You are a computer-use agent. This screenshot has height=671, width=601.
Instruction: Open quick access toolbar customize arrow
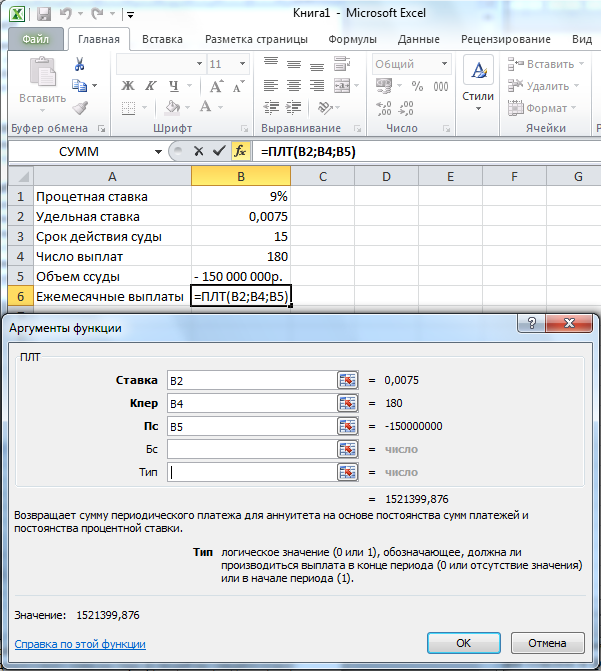tap(131, 15)
